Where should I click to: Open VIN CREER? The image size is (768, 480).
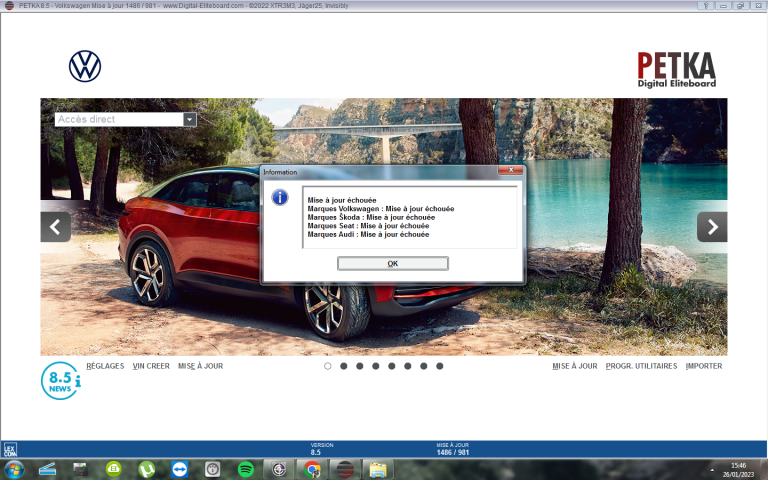[x=151, y=366]
